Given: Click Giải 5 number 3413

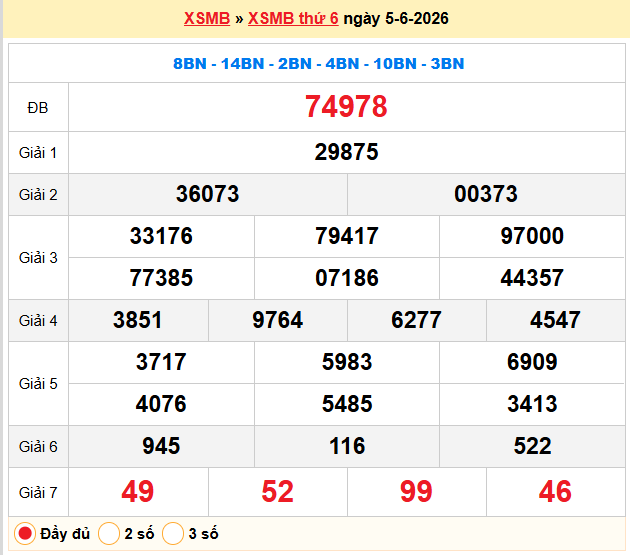Looking at the screenshot, I should 532,404.
